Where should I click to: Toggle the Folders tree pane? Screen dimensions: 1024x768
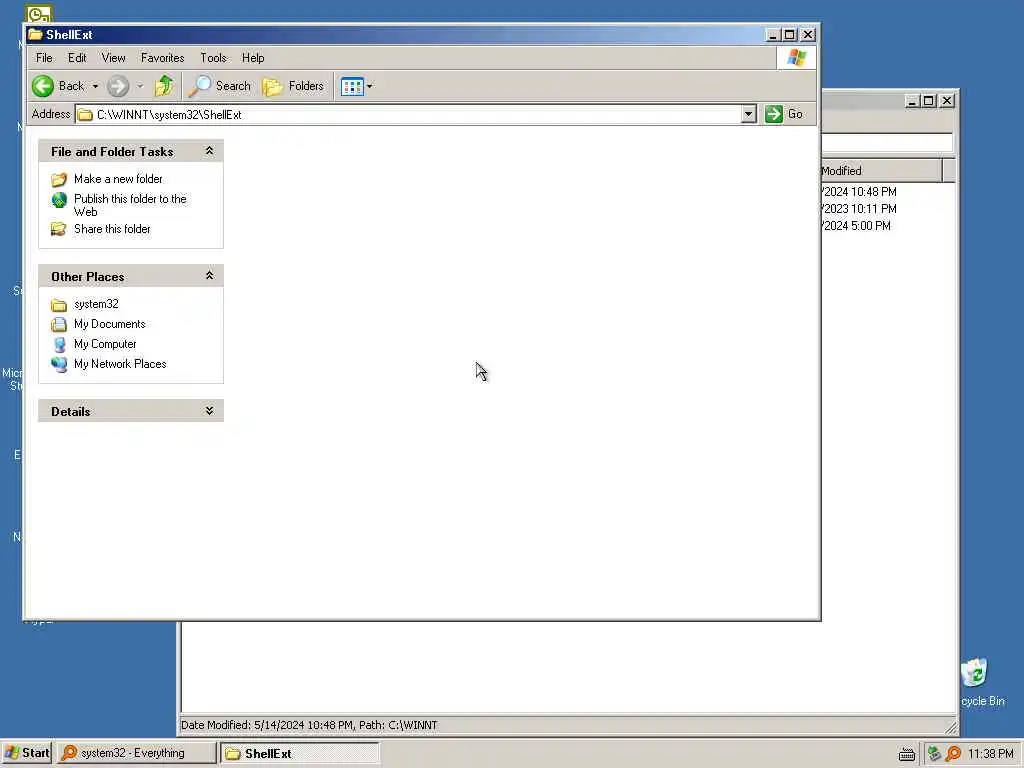[x=293, y=86]
